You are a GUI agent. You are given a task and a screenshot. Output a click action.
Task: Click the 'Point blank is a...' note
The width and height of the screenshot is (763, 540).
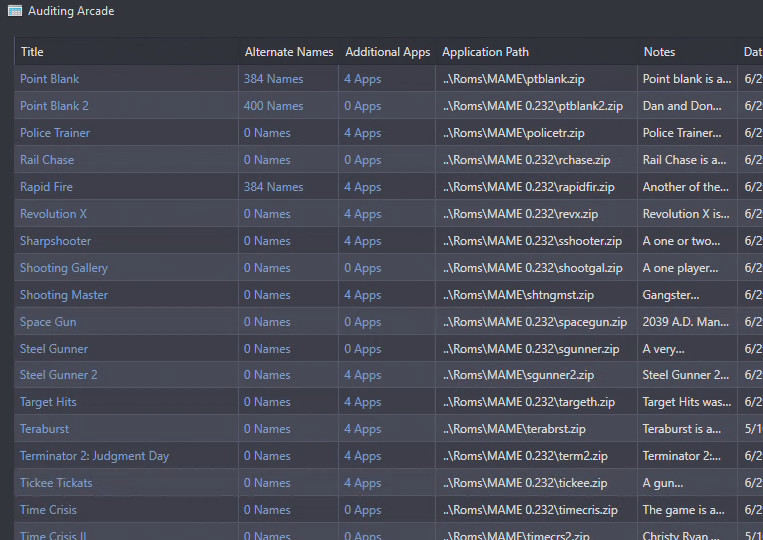click(687, 79)
